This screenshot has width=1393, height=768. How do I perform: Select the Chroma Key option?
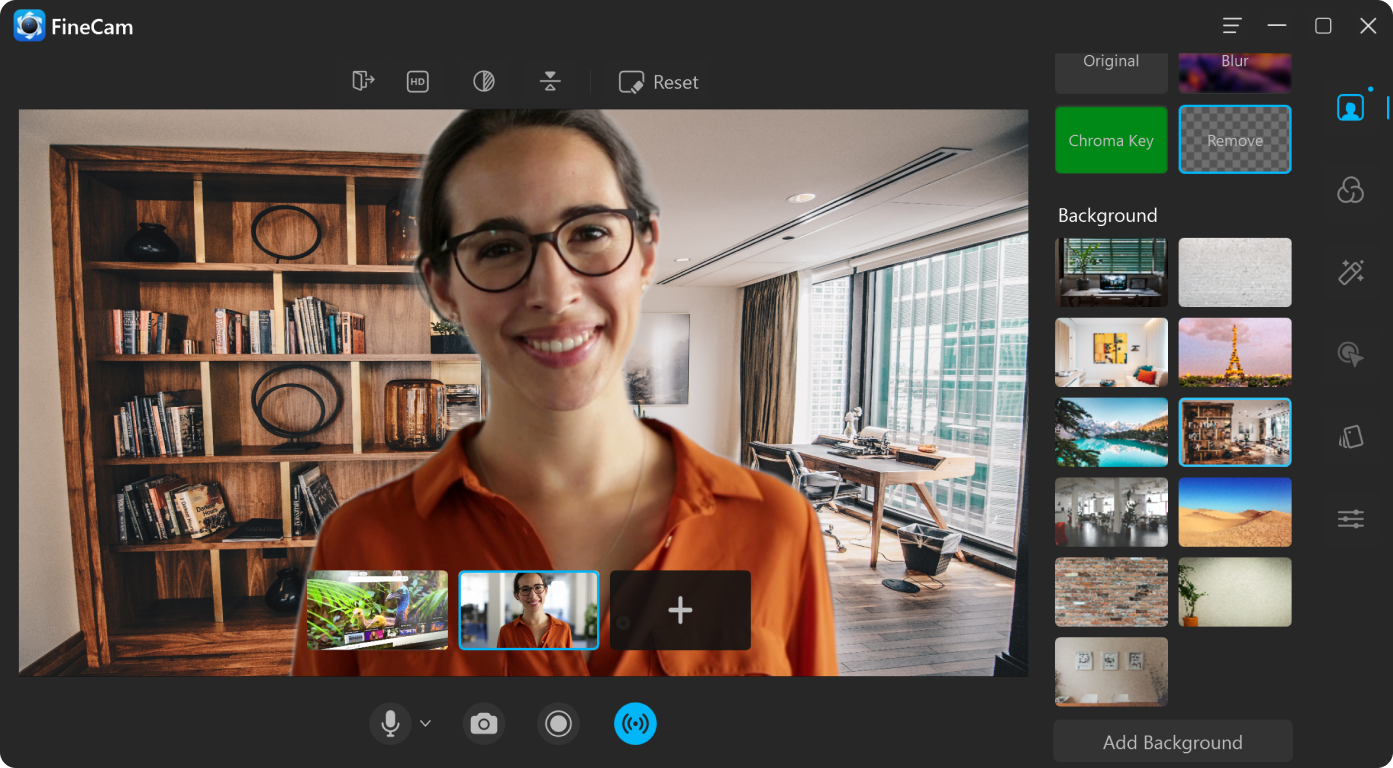(x=1111, y=140)
